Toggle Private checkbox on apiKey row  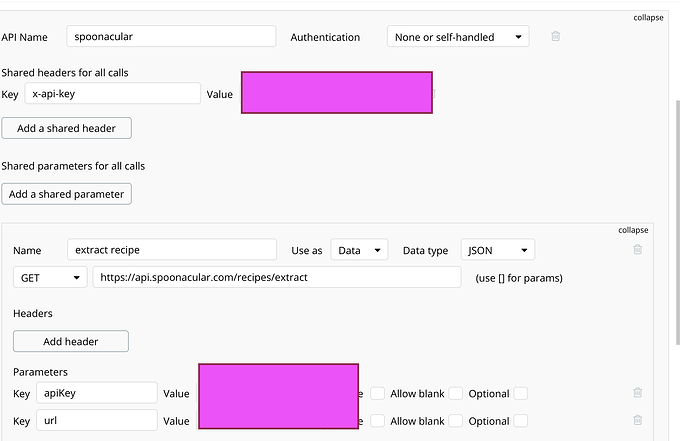(x=377, y=394)
